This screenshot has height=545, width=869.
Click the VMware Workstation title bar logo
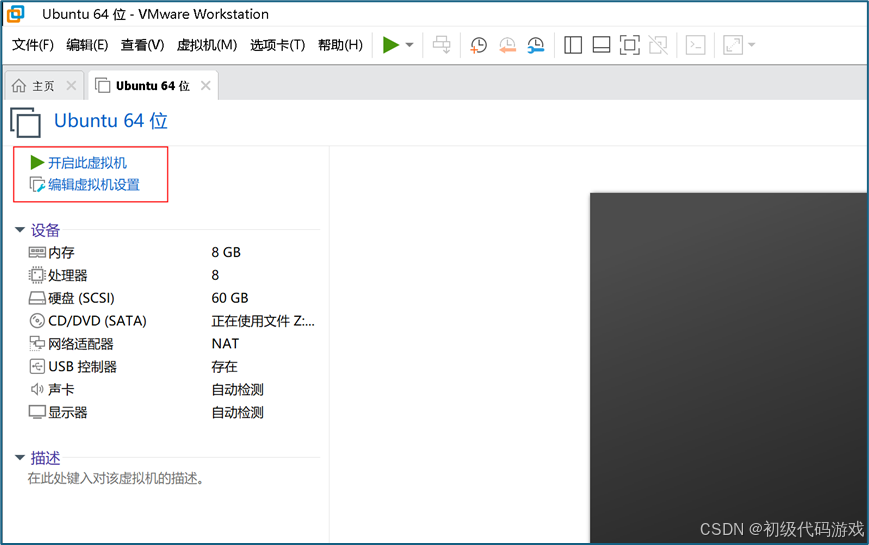[x=16, y=14]
